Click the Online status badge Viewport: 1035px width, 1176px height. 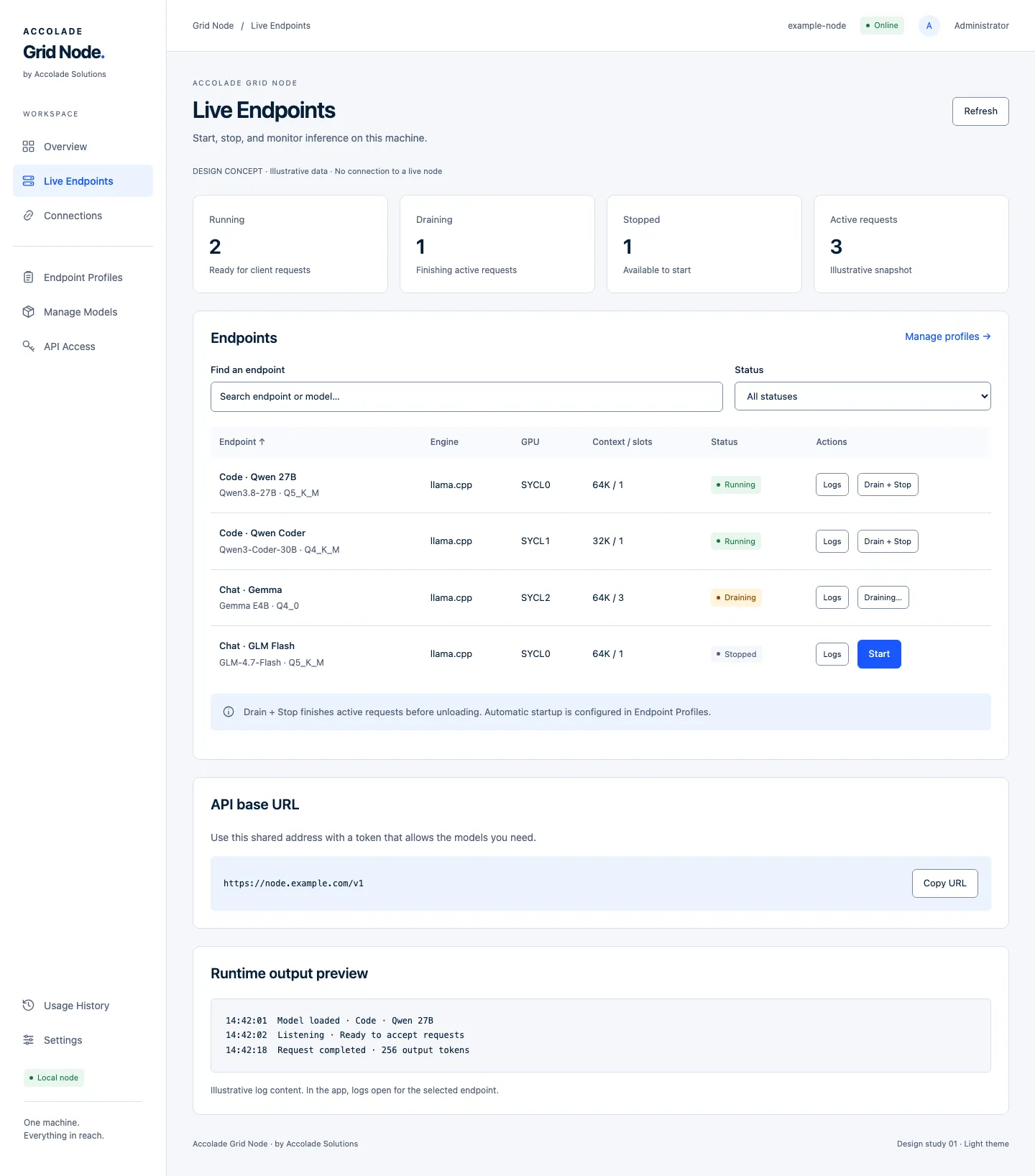[882, 26]
